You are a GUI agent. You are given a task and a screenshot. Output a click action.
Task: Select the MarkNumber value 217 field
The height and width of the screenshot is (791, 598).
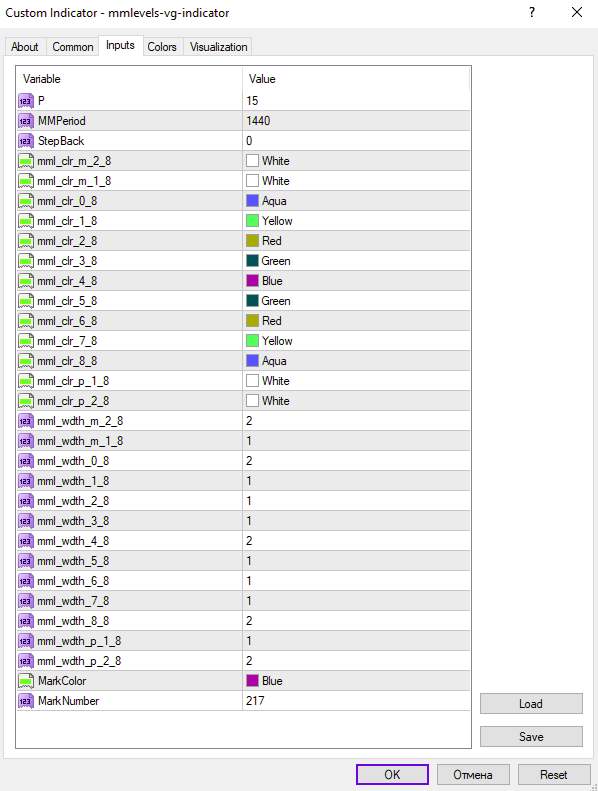click(356, 701)
